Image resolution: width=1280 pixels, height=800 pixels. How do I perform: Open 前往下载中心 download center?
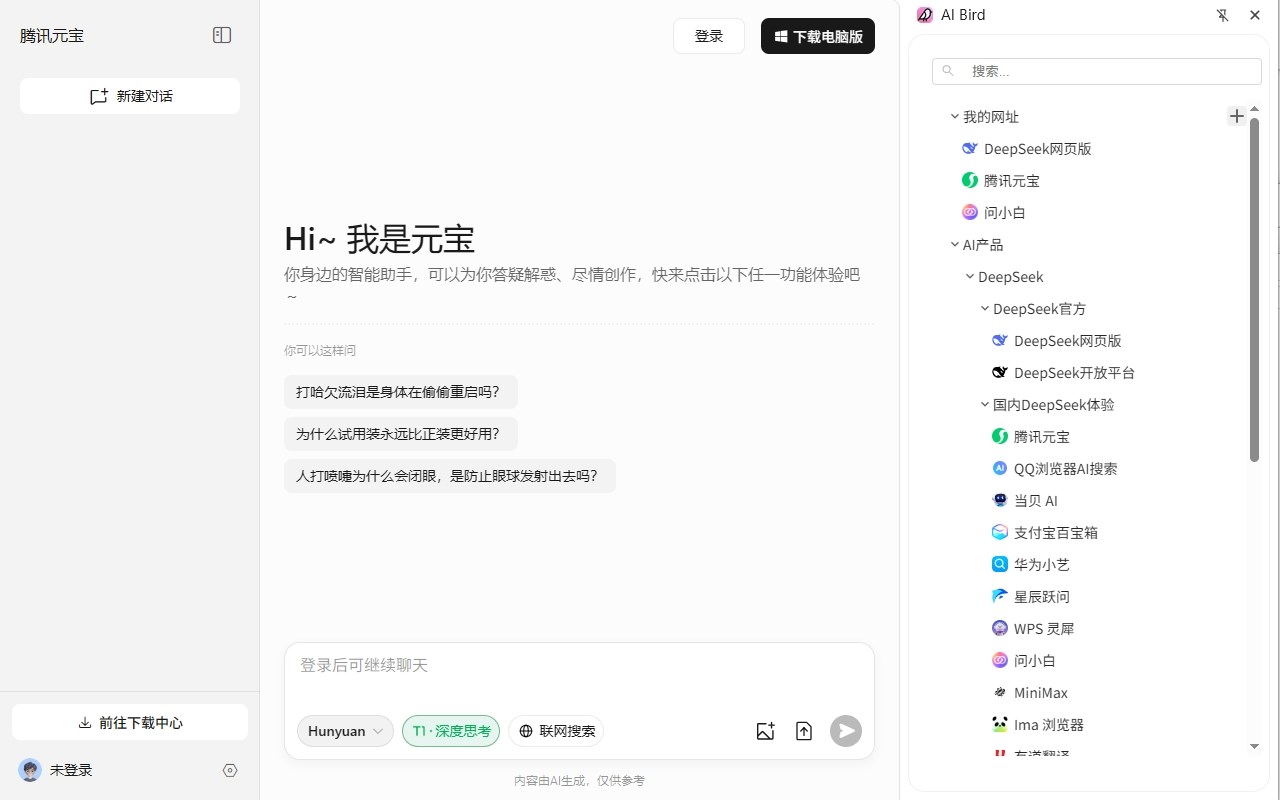coord(130,722)
